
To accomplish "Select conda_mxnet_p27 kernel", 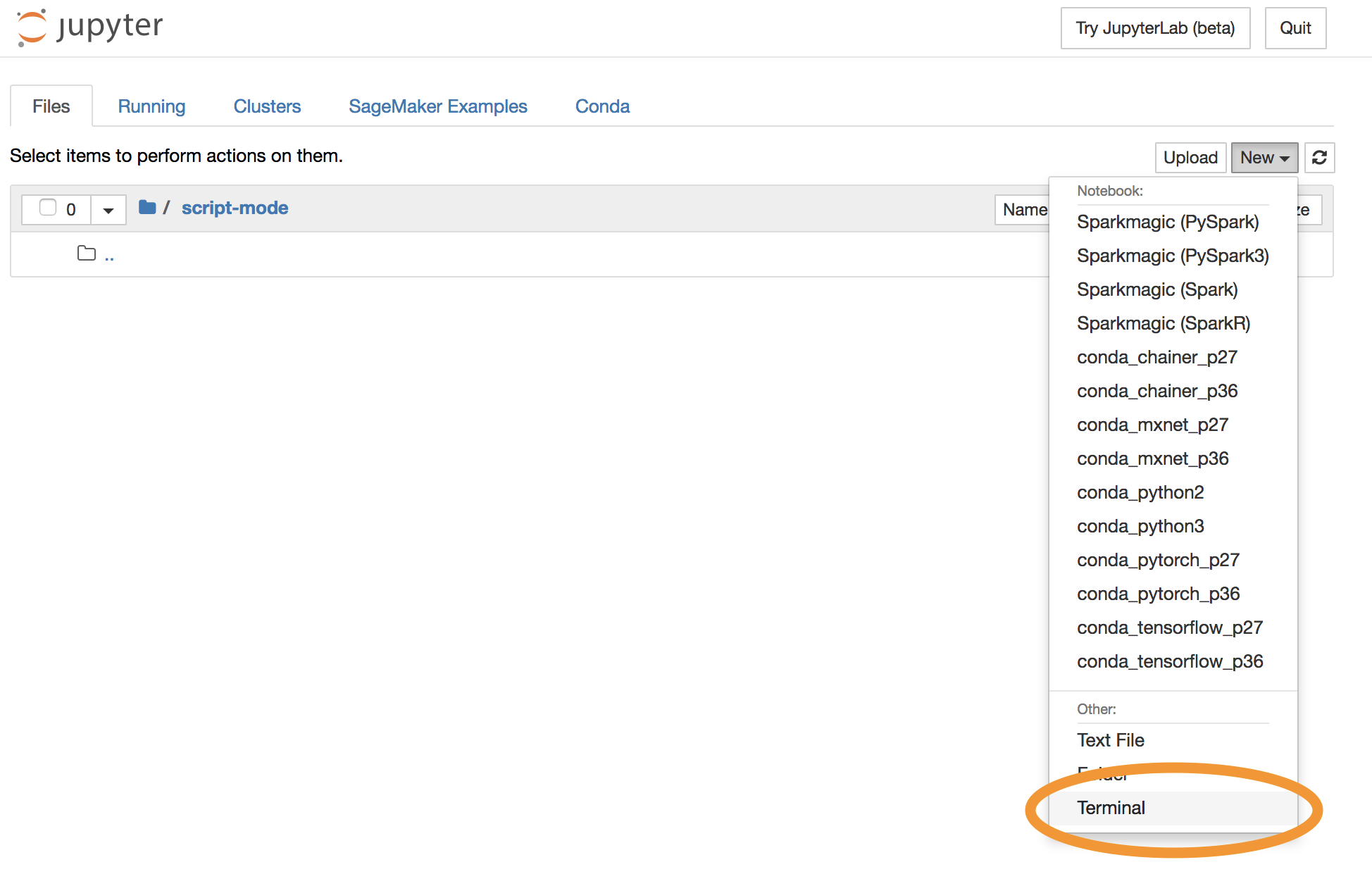I will 1173,425.
